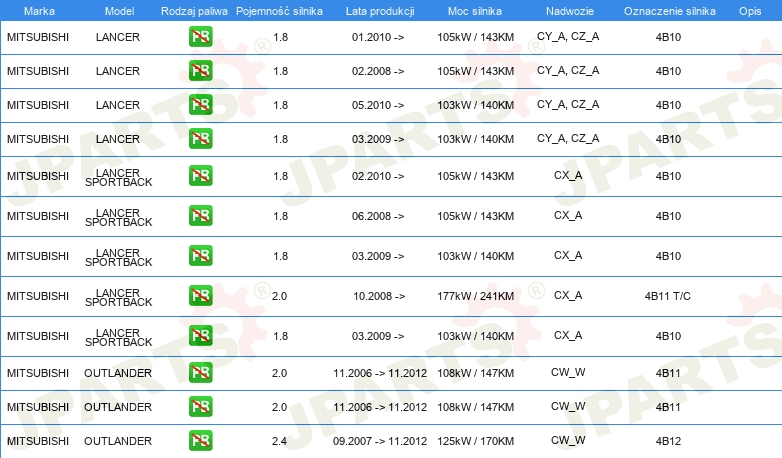The height and width of the screenshot is (458, 782).
Task: Click the Nadwozie column header
Action: pos(570,11)
